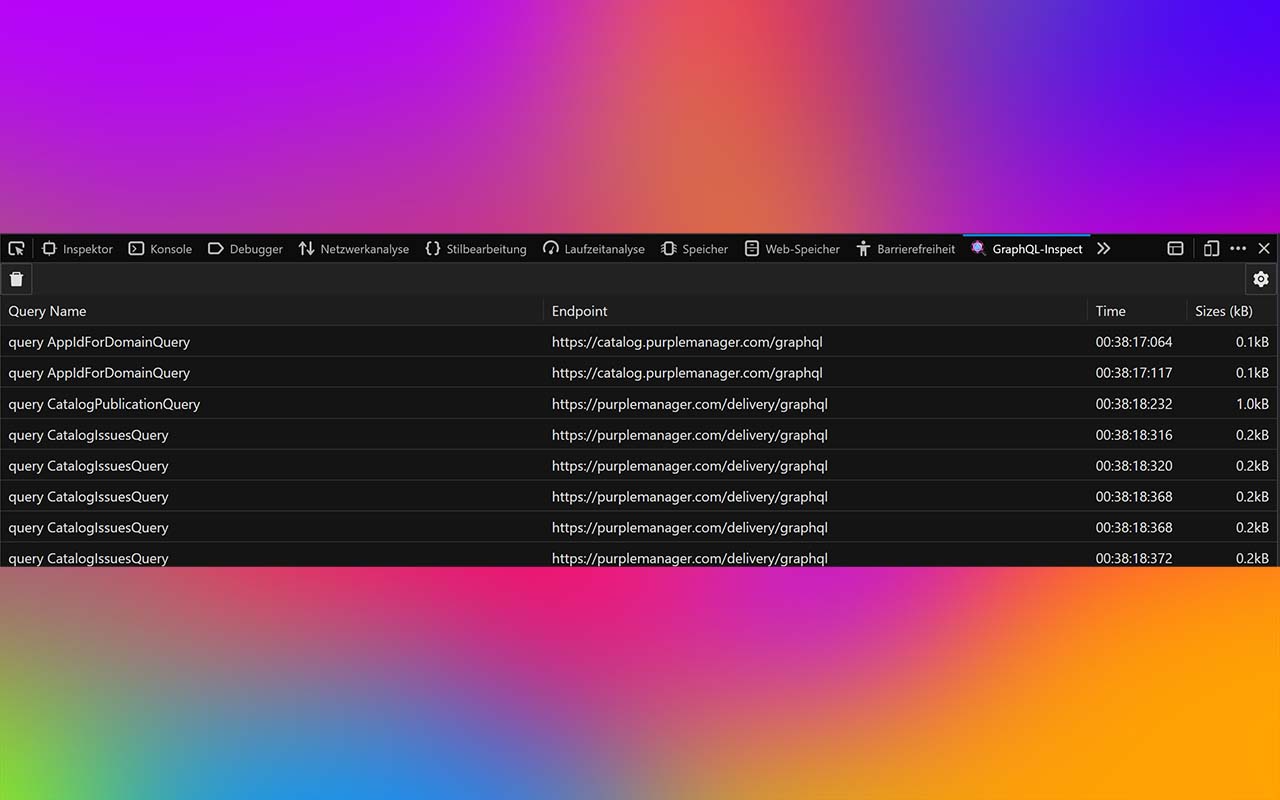Switch to the Netzwerkanalyse tab
This screenshot has height=800, width=1280.
pos(354,248)
